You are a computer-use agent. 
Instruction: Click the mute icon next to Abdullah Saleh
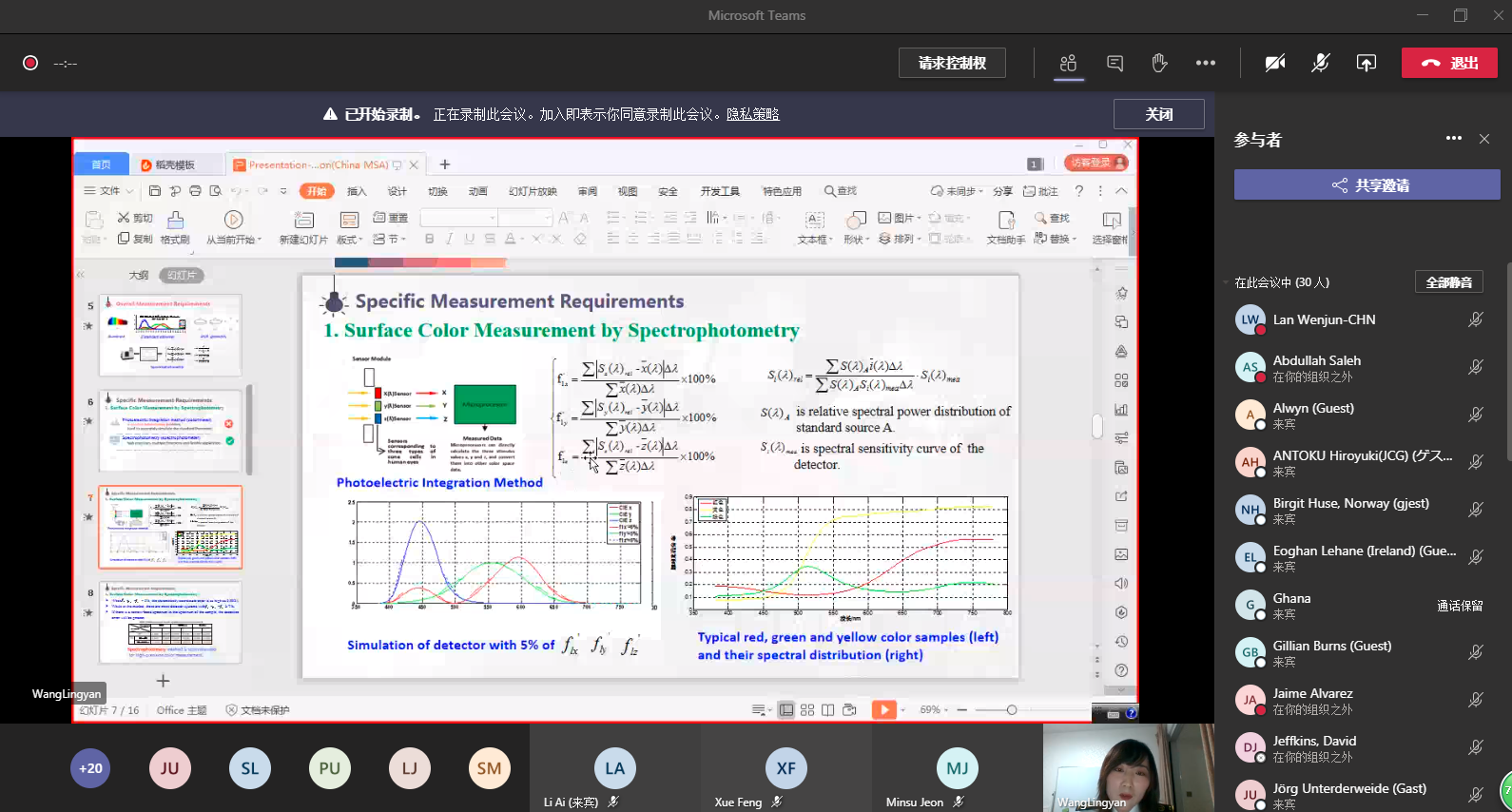coord(1476,367)
